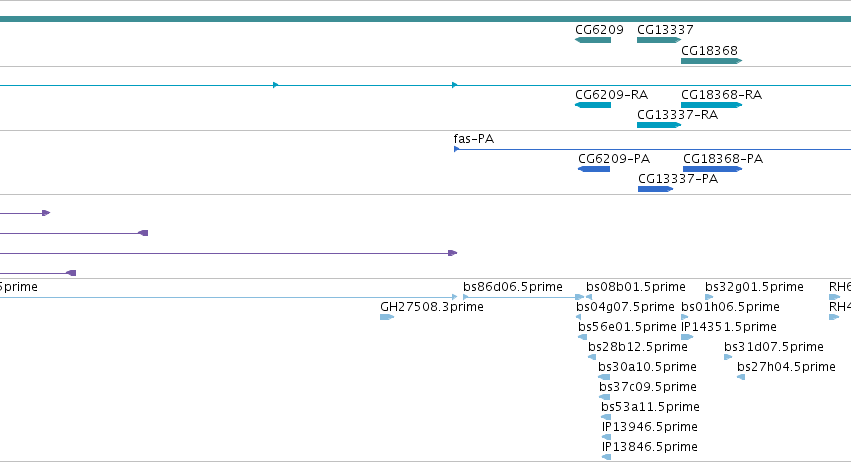Click the bs28b12.5prime EST
Image resolution: width=851 pixels, height=462 pixels.
[592, 357]
